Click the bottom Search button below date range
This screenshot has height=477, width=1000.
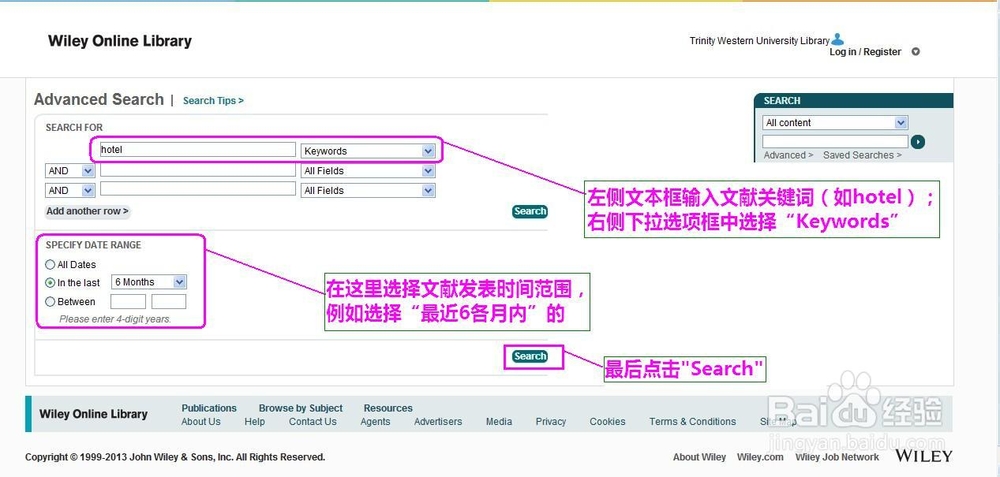(x=529, y=356)
